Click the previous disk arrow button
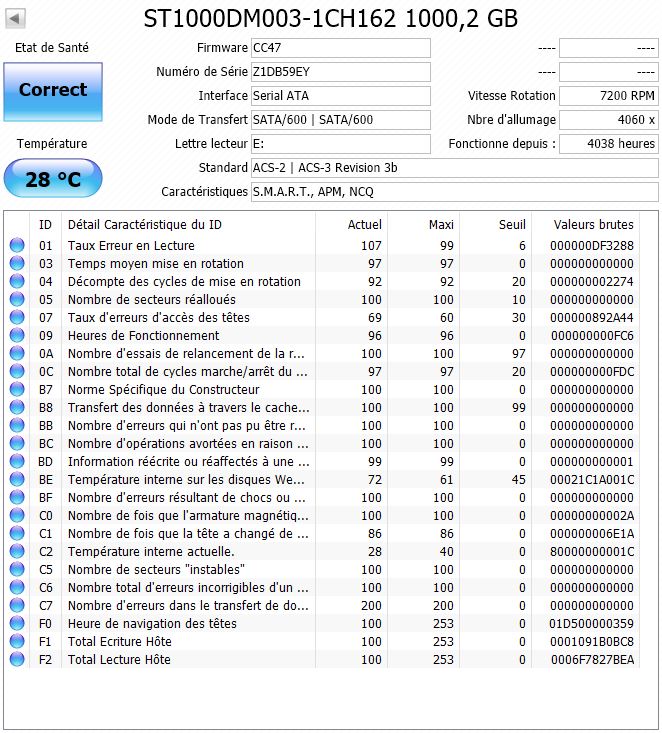662x733 pixels. tap(15, 19)
